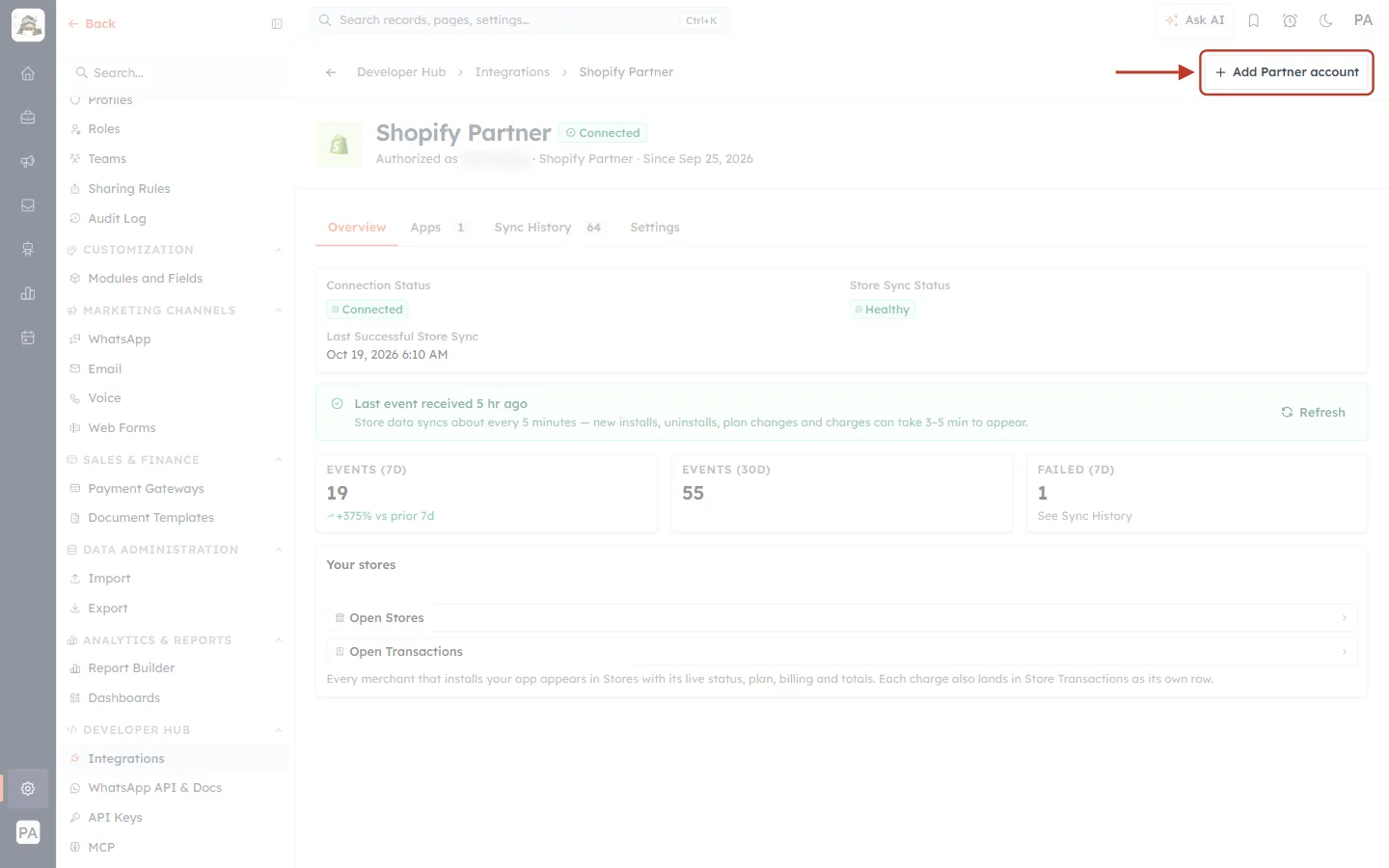Collapse the Analytics & Reports section
1389x868 pixels.
(x=278, y=640)
